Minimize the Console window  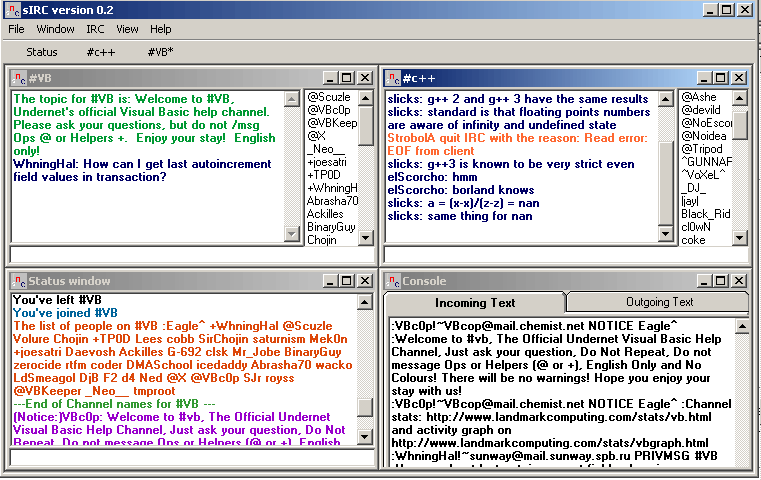tap(704, 281)
